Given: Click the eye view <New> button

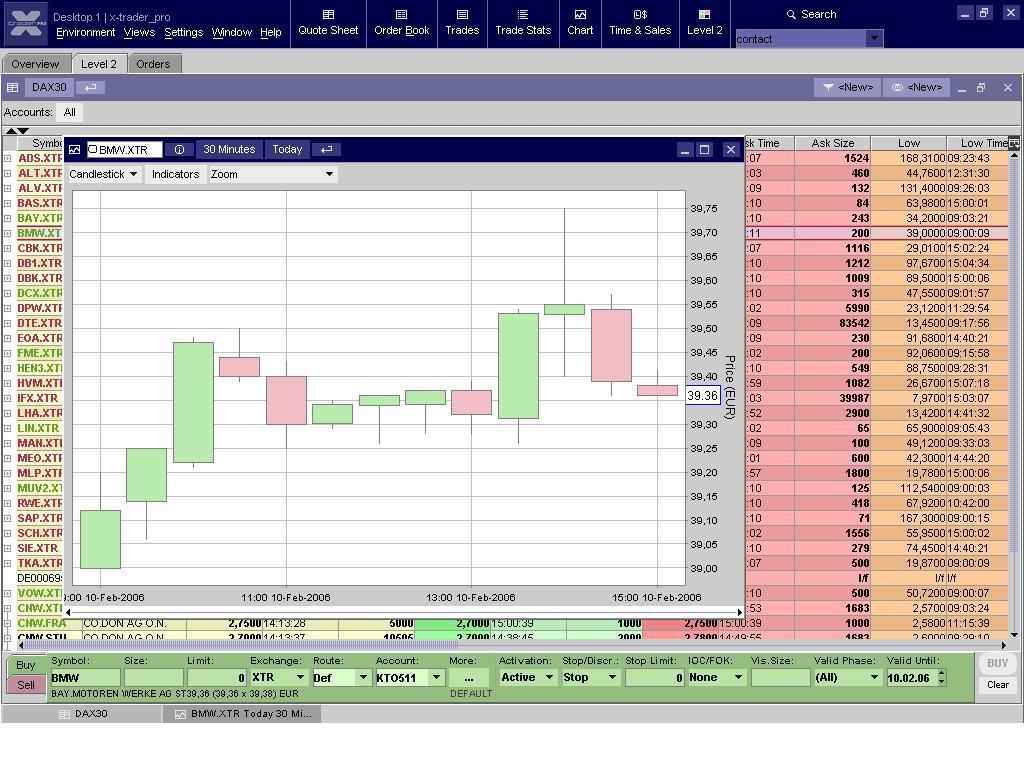Looking at the screenshot, I should 917,88.
